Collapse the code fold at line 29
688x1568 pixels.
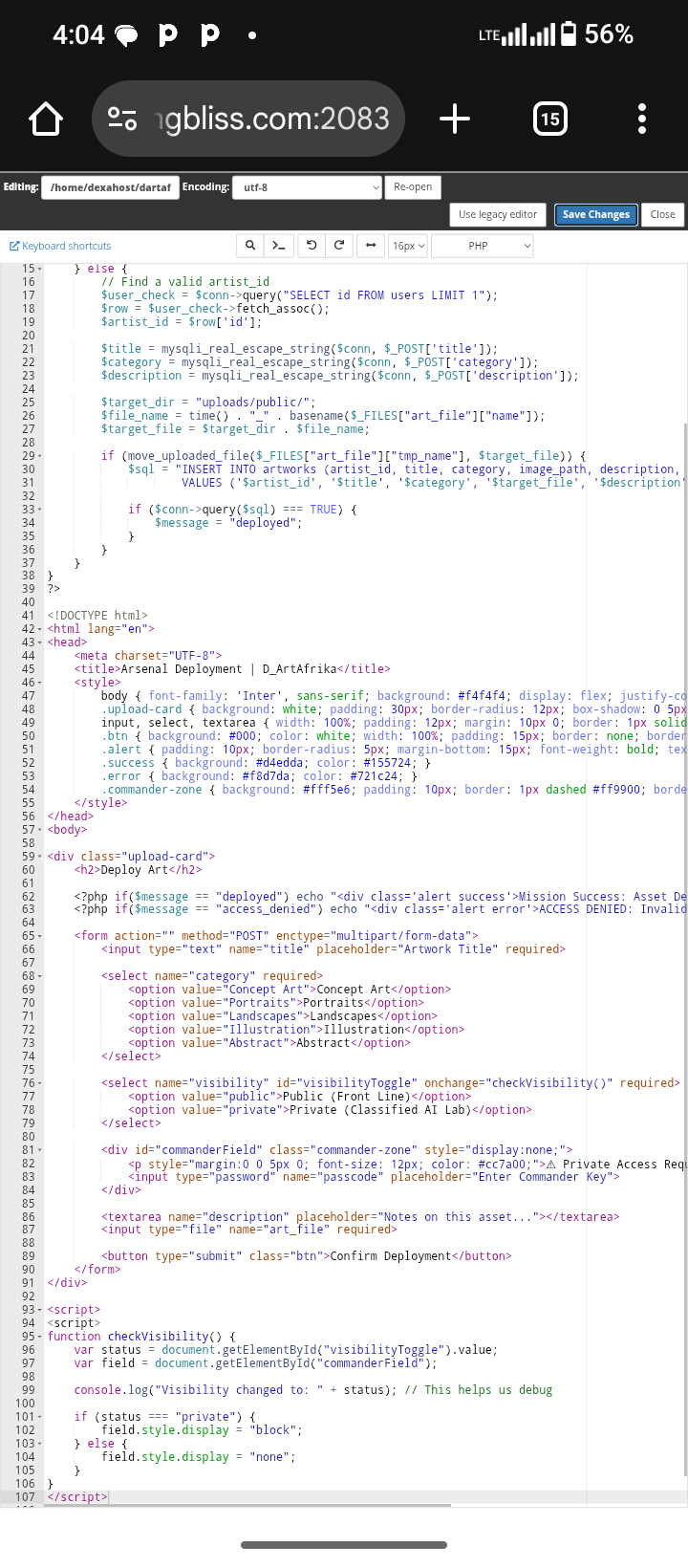[39, 456]
